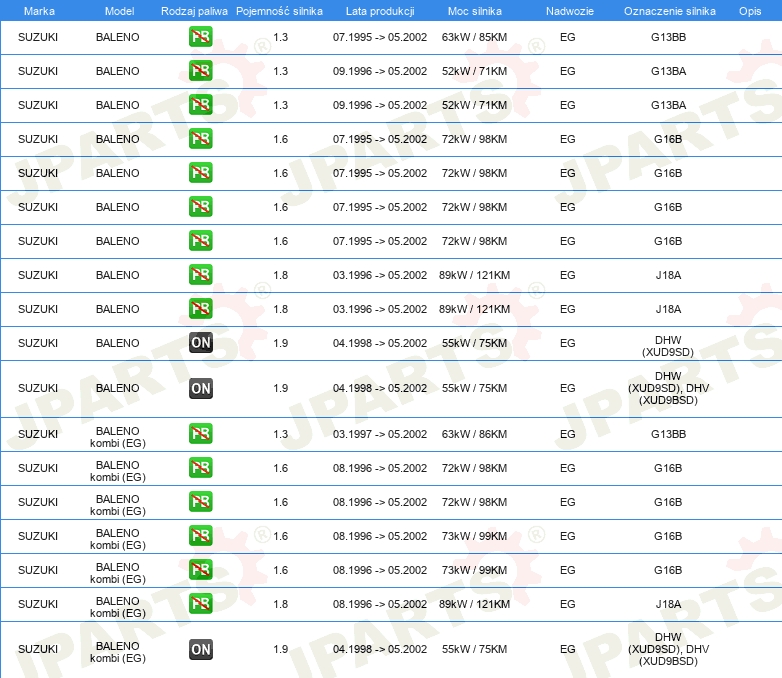Click 1.8 capacity in BALENO kombi row

pos(281,604)
